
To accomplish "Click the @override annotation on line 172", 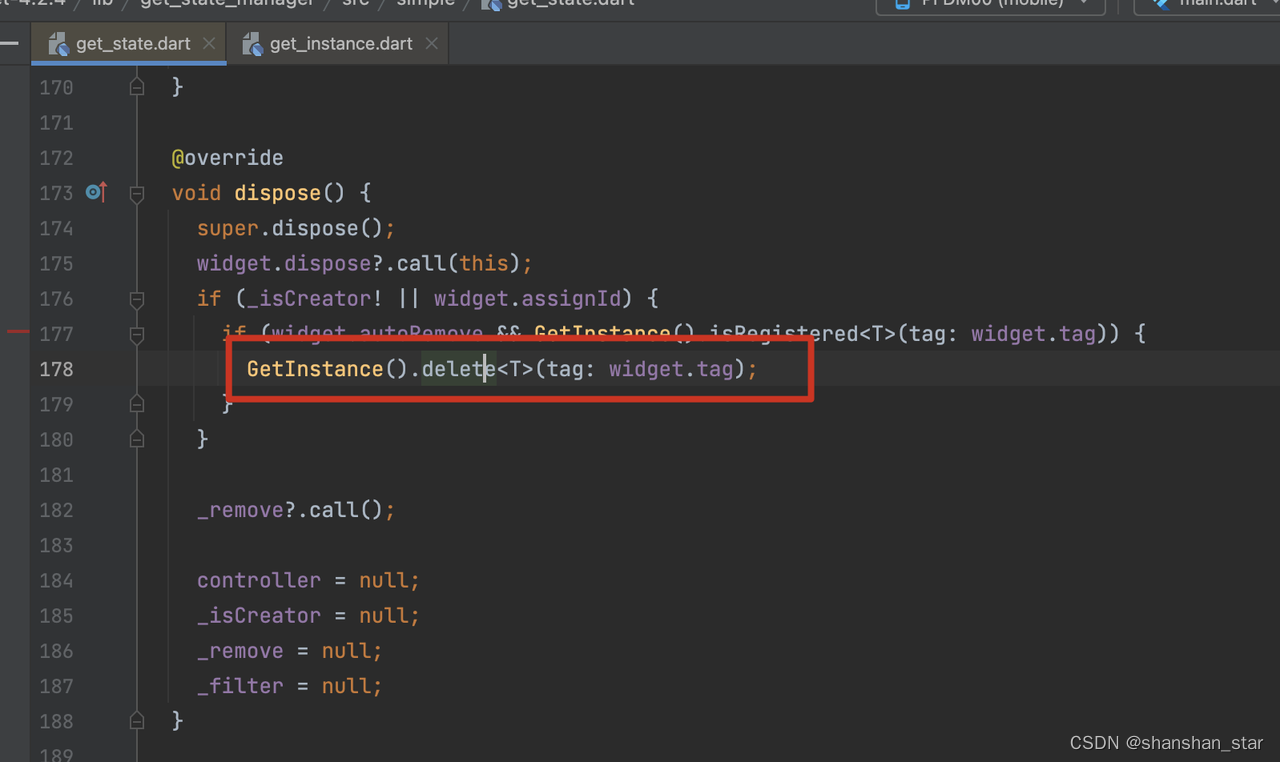I will [227, 158].
